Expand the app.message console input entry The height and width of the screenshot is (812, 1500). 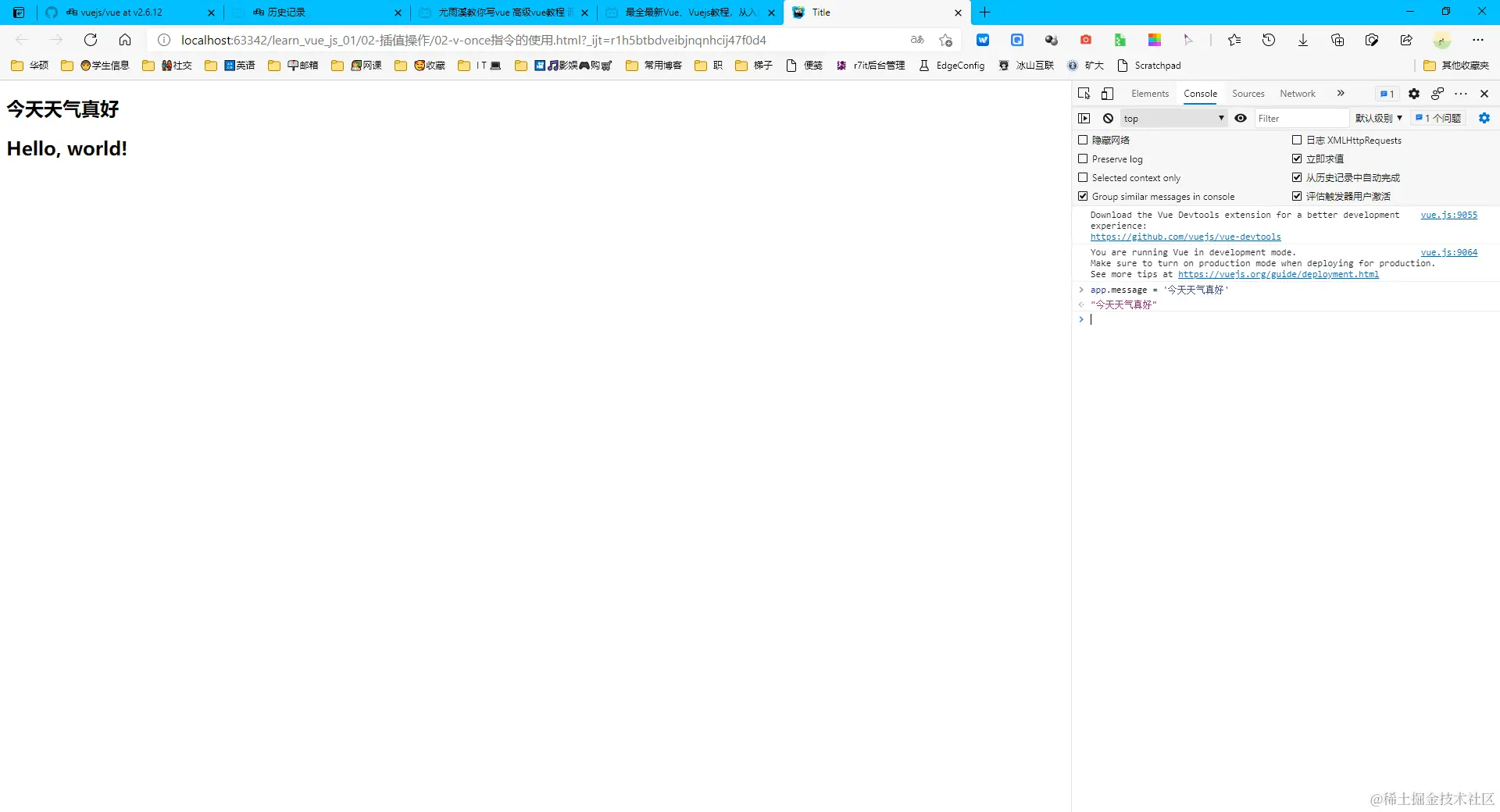[x=1081, y=290]
